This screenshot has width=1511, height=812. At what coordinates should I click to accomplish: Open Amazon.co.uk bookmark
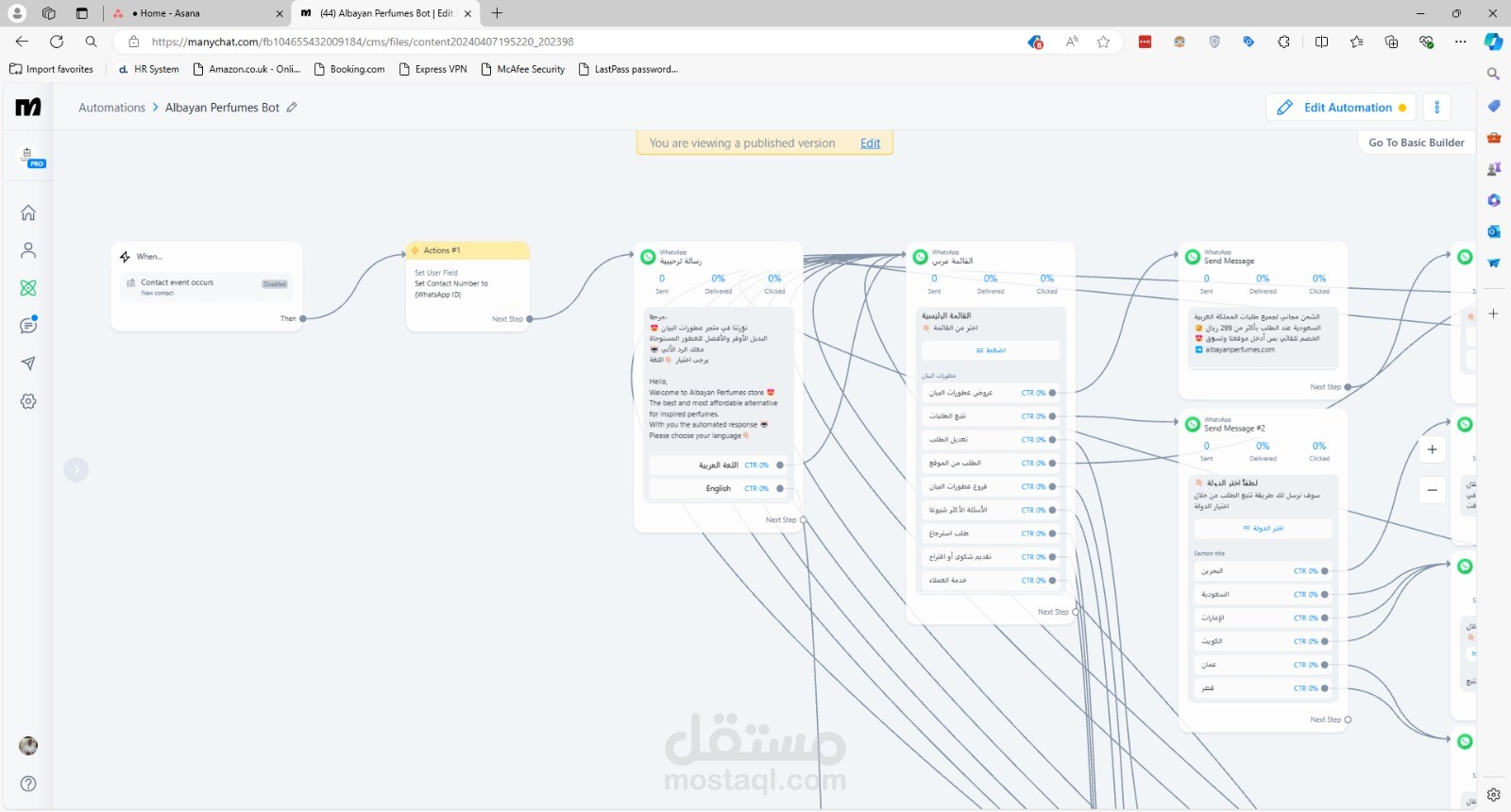coord(246,69)
